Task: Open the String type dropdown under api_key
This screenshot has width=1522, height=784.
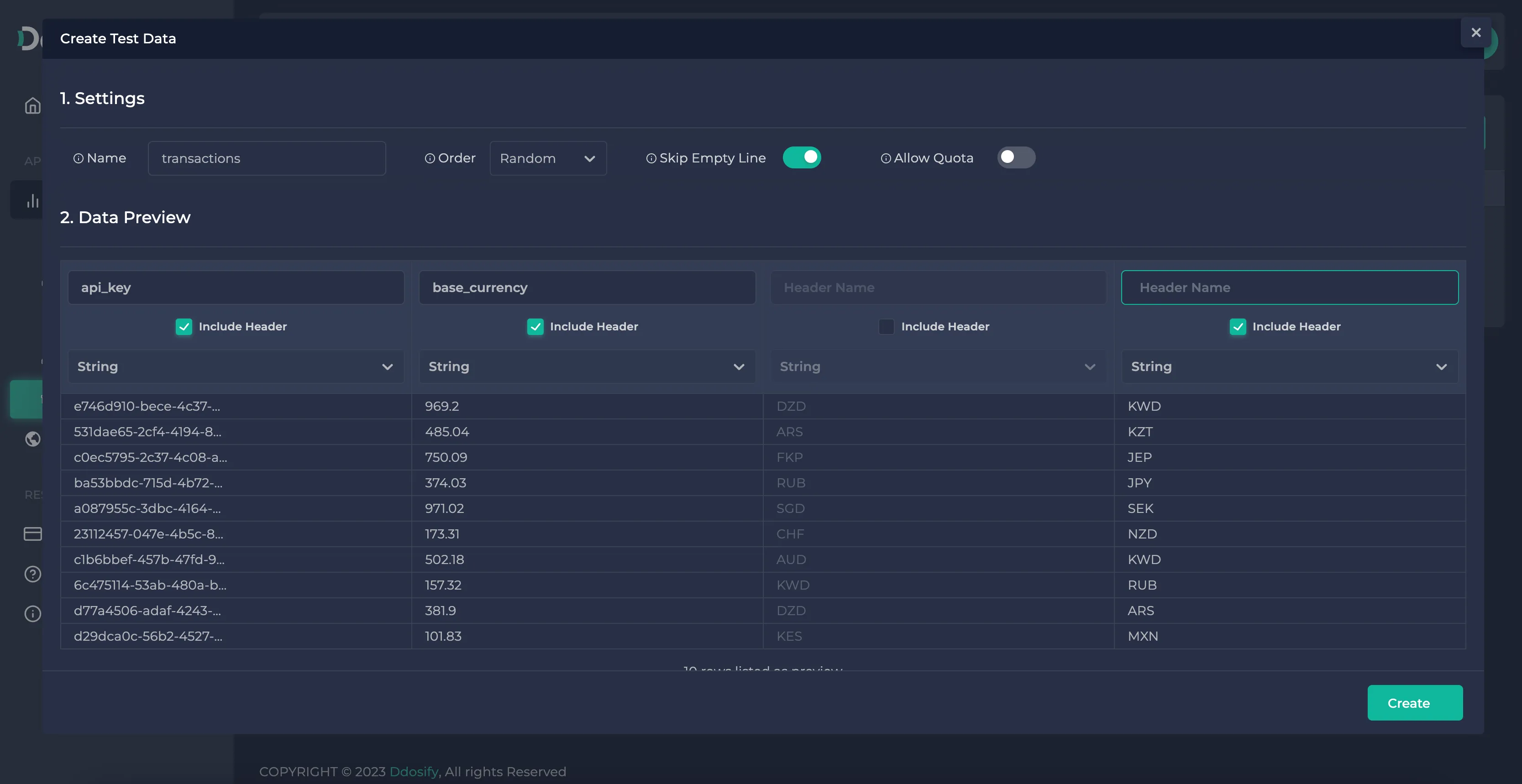Action: tap(235, 366)
